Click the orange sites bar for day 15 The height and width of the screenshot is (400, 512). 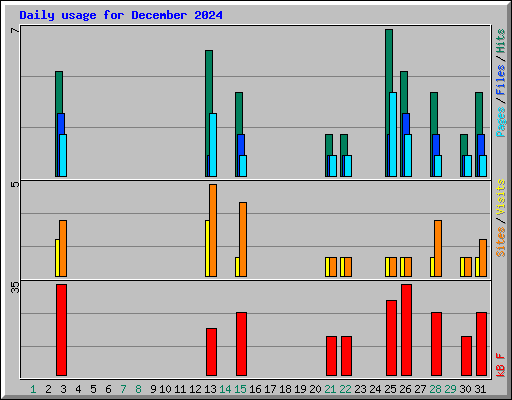coord(243,239)
